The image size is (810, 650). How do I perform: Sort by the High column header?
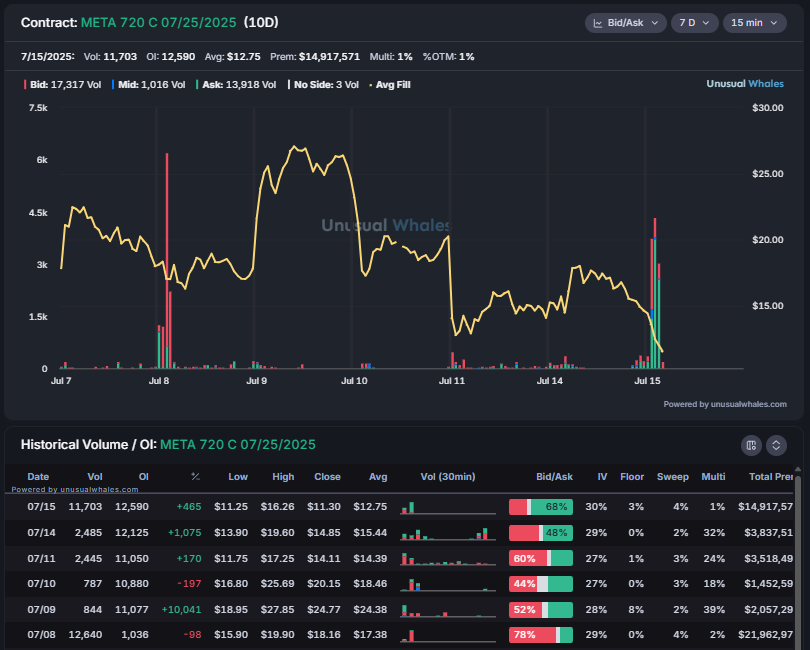click(x=283, y=476)
